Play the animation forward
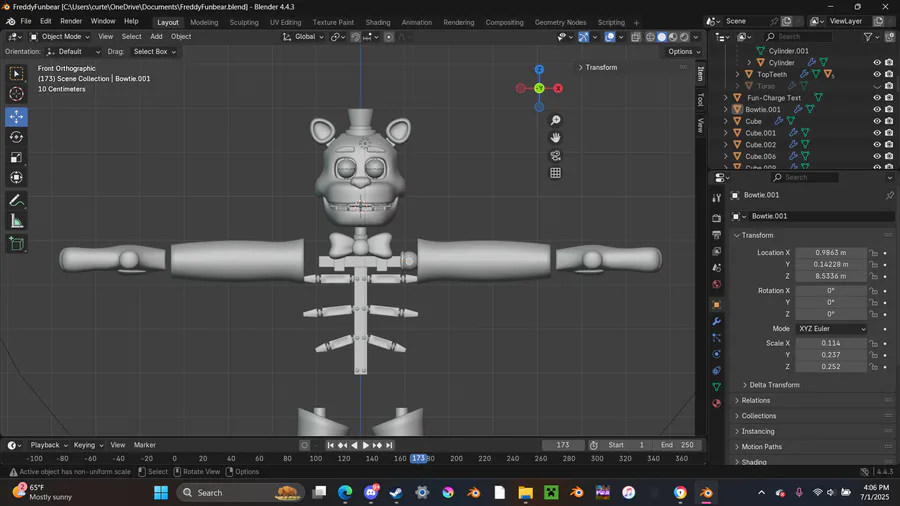The height and width of the screenshot is (506, 900). coord(366,445)
